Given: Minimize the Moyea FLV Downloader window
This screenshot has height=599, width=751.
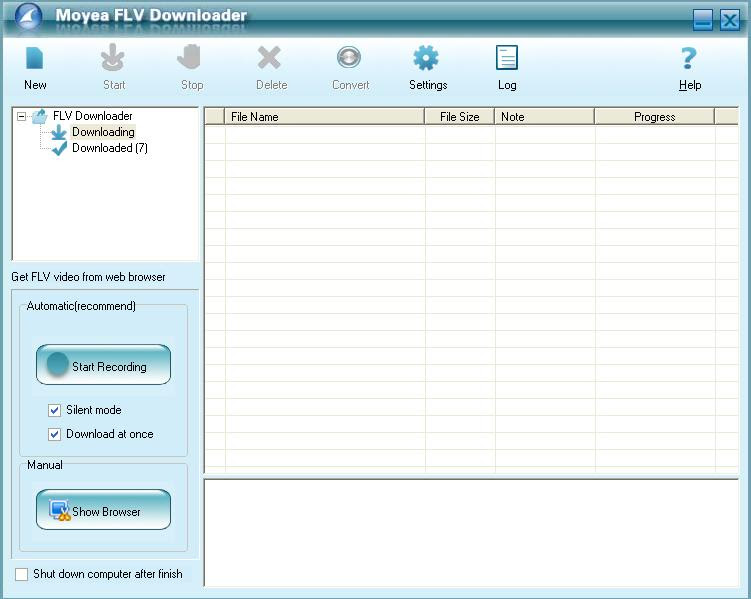Looking at the screenshot, I should 703,20.
